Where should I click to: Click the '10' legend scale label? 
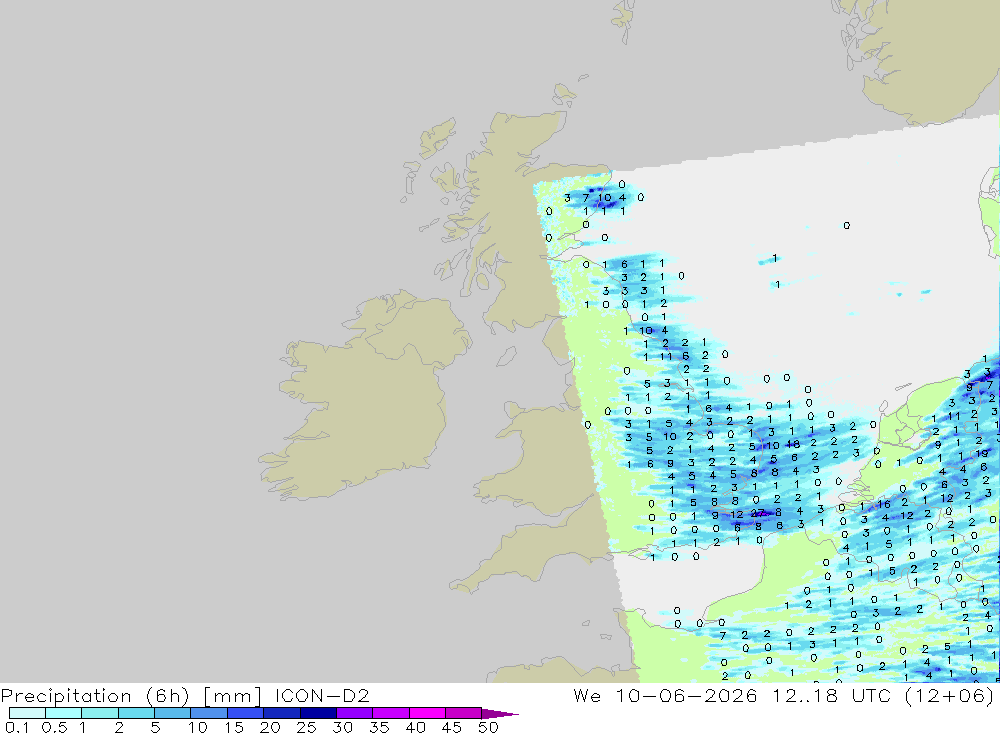click(197, 727)
